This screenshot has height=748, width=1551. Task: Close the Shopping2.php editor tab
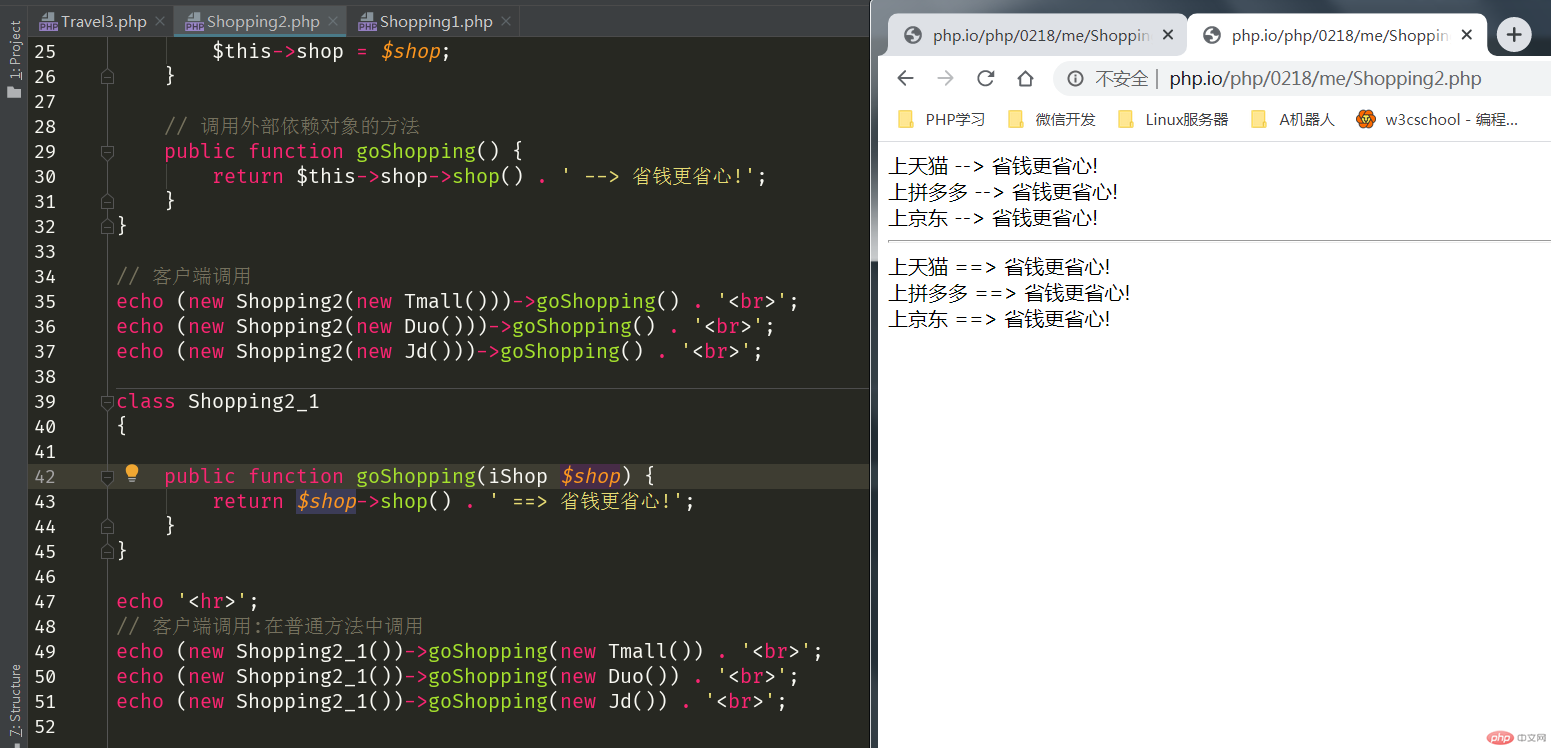click(x=334, y=21)
